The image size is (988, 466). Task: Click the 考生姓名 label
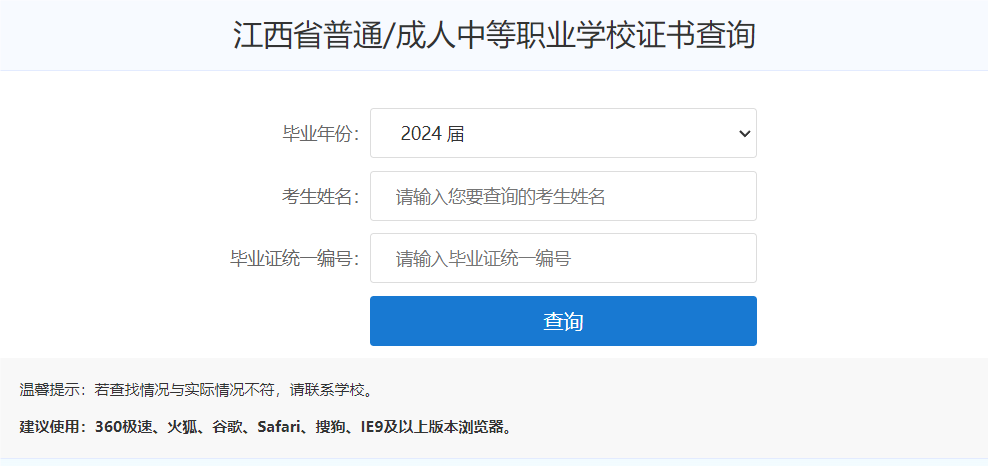320,196
